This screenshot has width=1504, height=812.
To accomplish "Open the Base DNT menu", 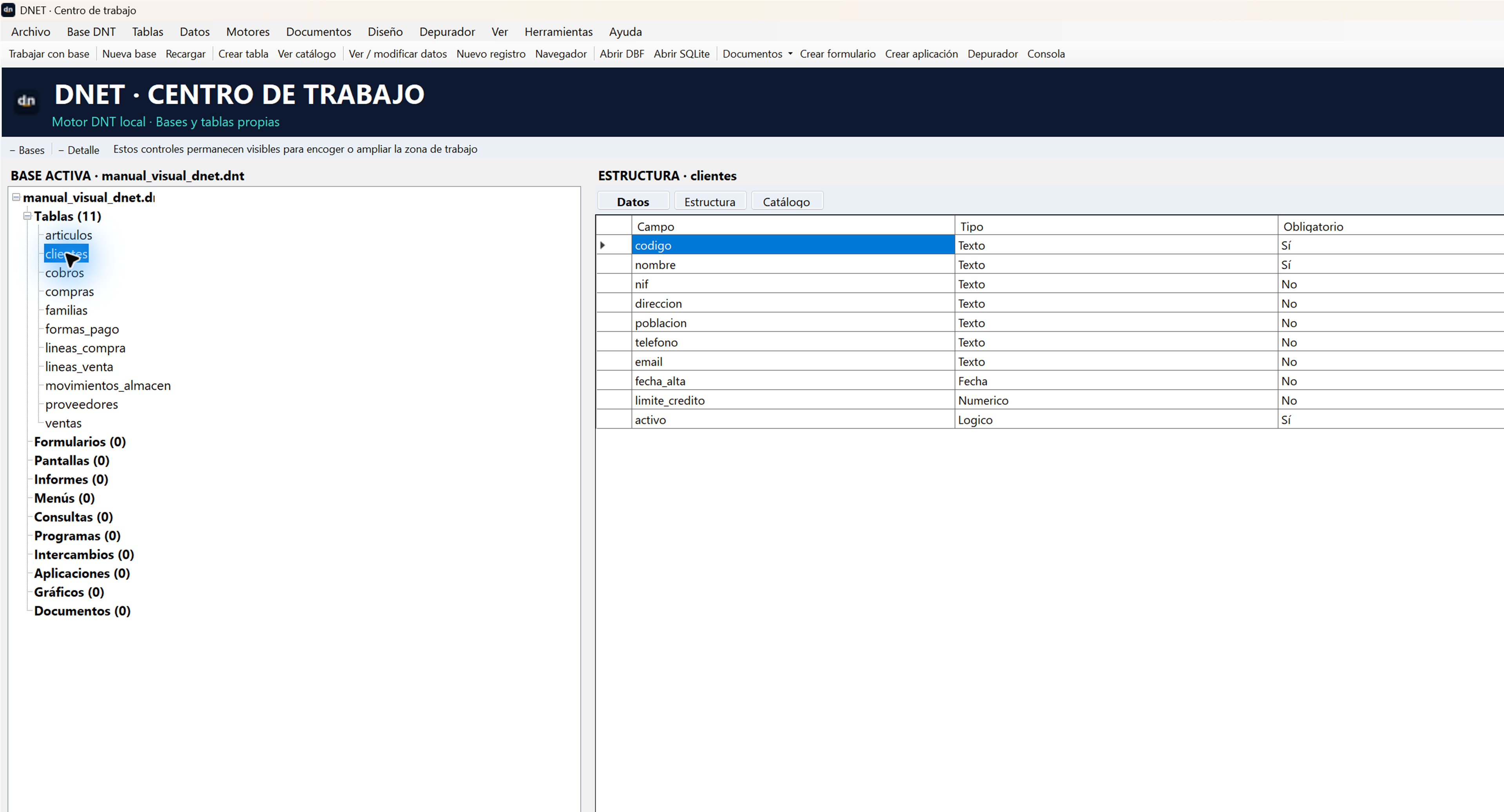I will 91,32.
